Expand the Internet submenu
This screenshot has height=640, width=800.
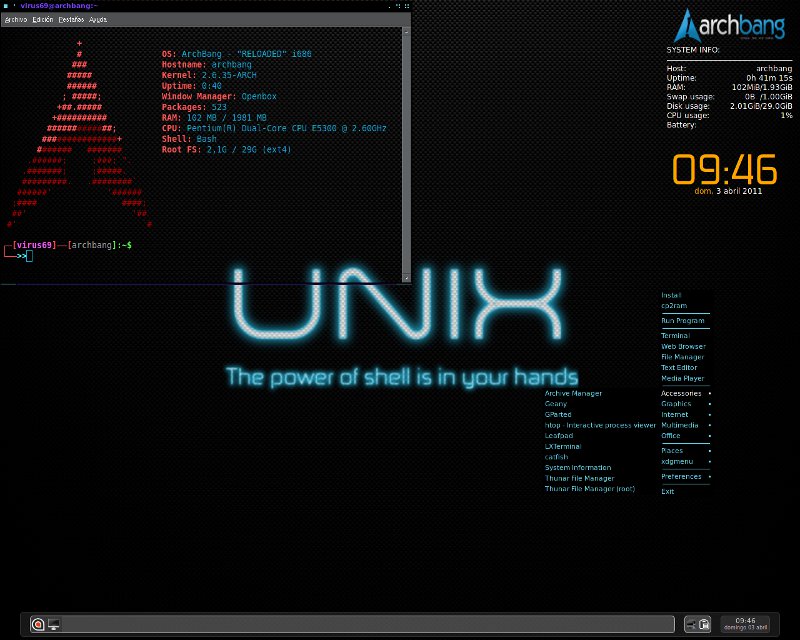pyautogui.click(x=685, y=414)
